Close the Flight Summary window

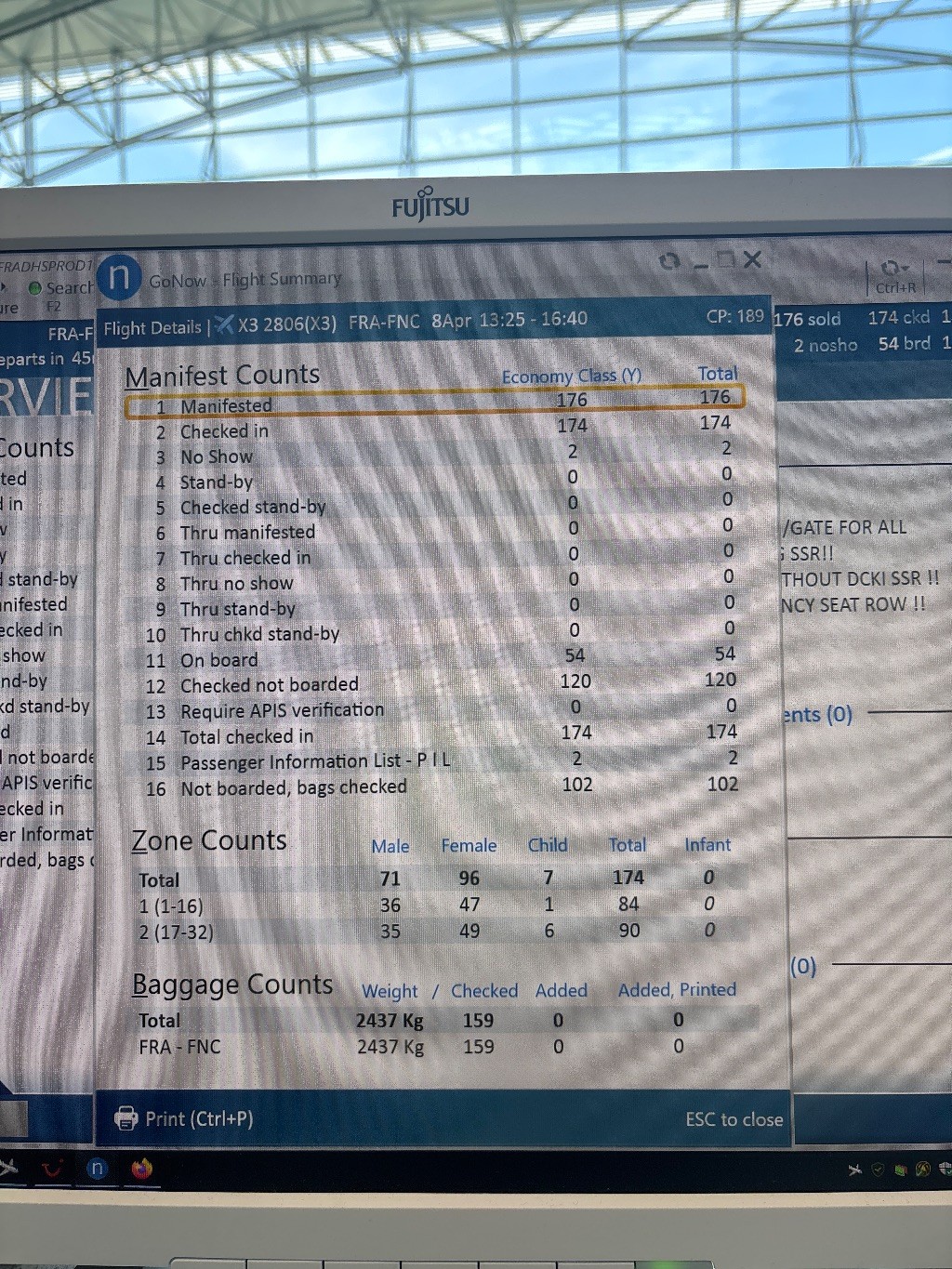coord(752,259)
